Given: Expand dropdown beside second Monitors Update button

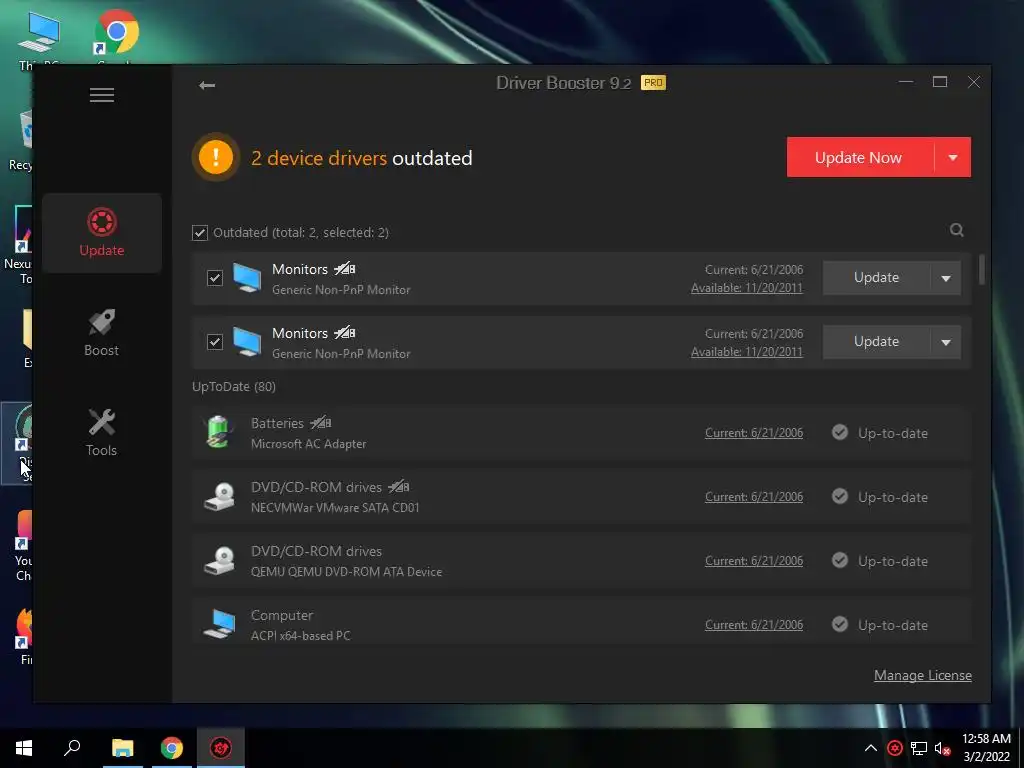Looking at the screenshot, I should point(946,342).
